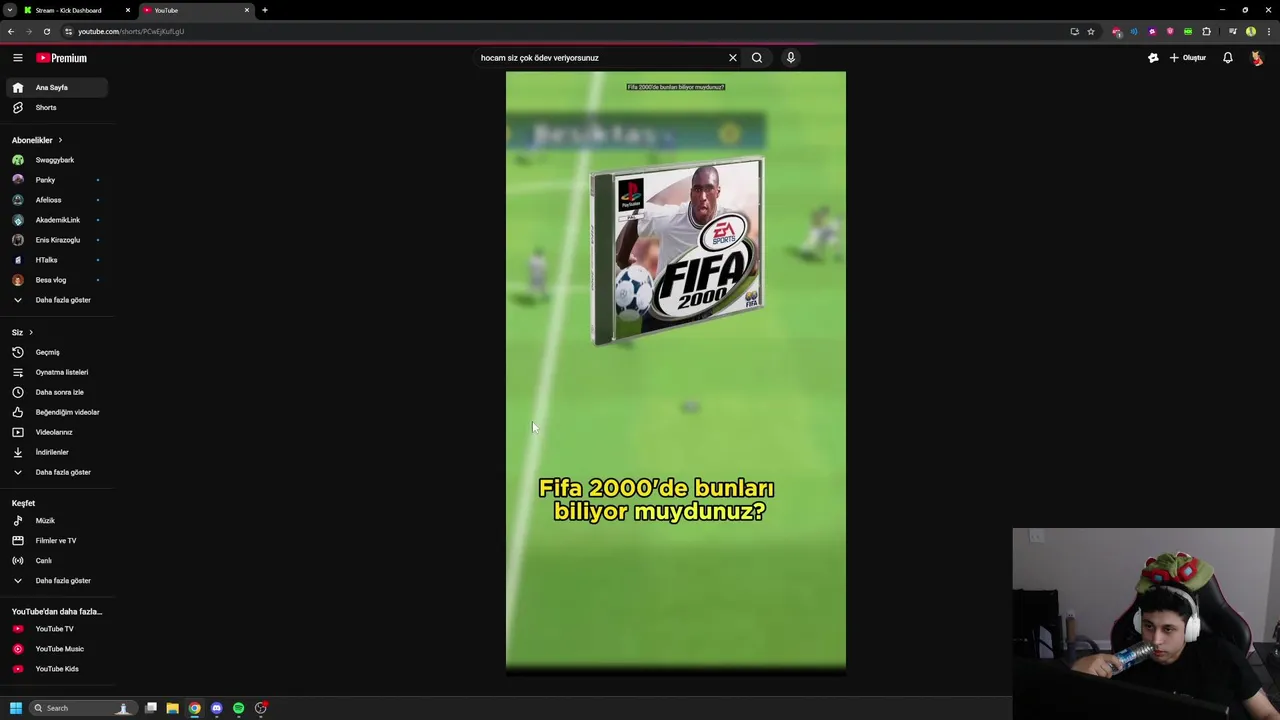Screen dimensions: 1280x720
Task: Open Filmler ve TV in Keşfet
Action: (56, 541)
